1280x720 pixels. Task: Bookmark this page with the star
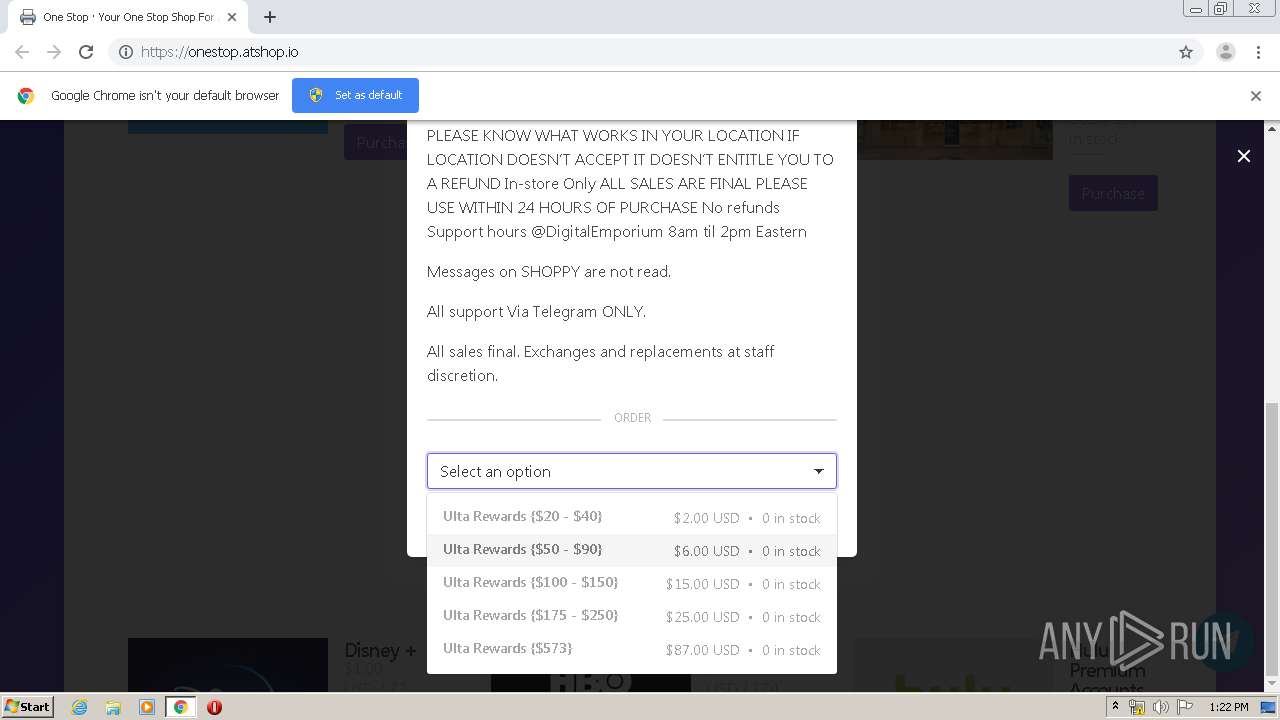[x=1186, y=52]
